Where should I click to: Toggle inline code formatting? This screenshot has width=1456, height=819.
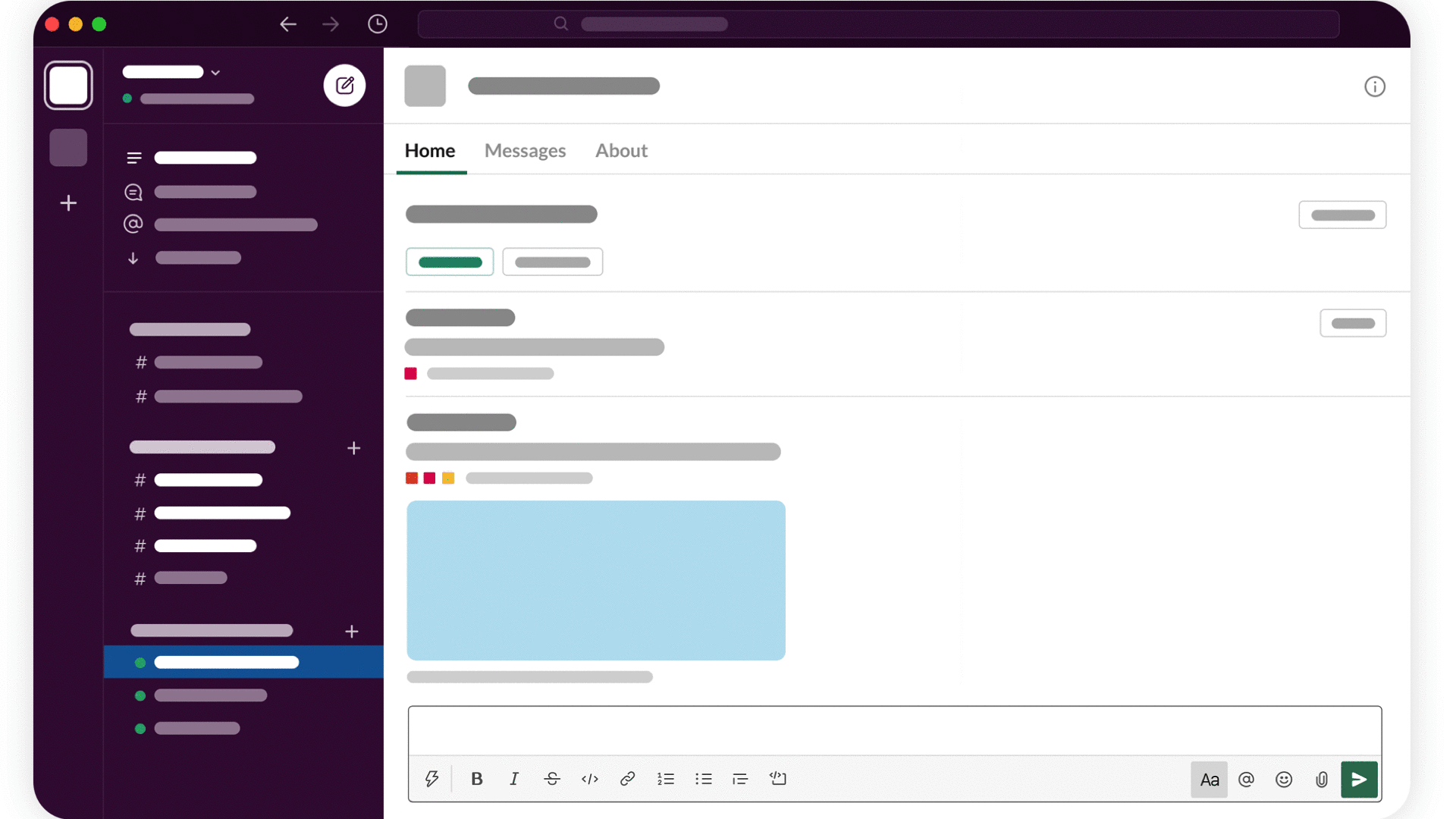click(x=589, y=779)
